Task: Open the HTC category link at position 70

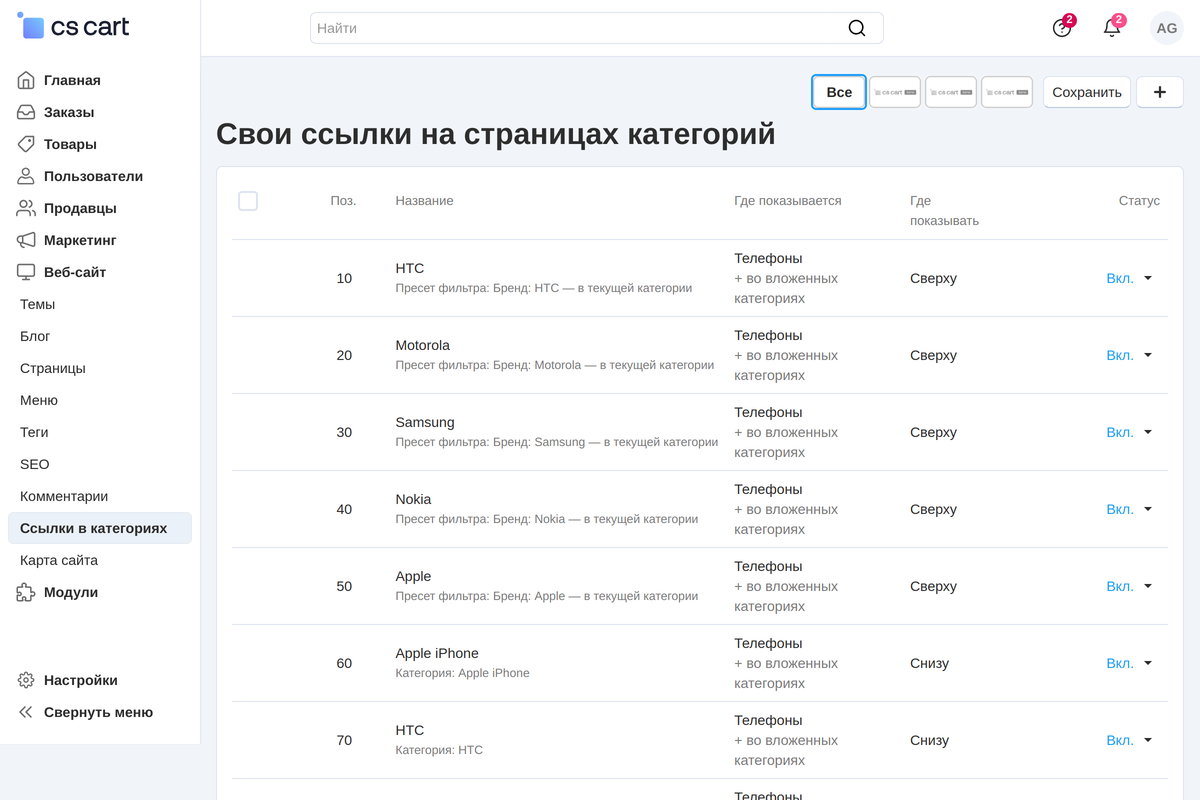Action: point(410,730)
